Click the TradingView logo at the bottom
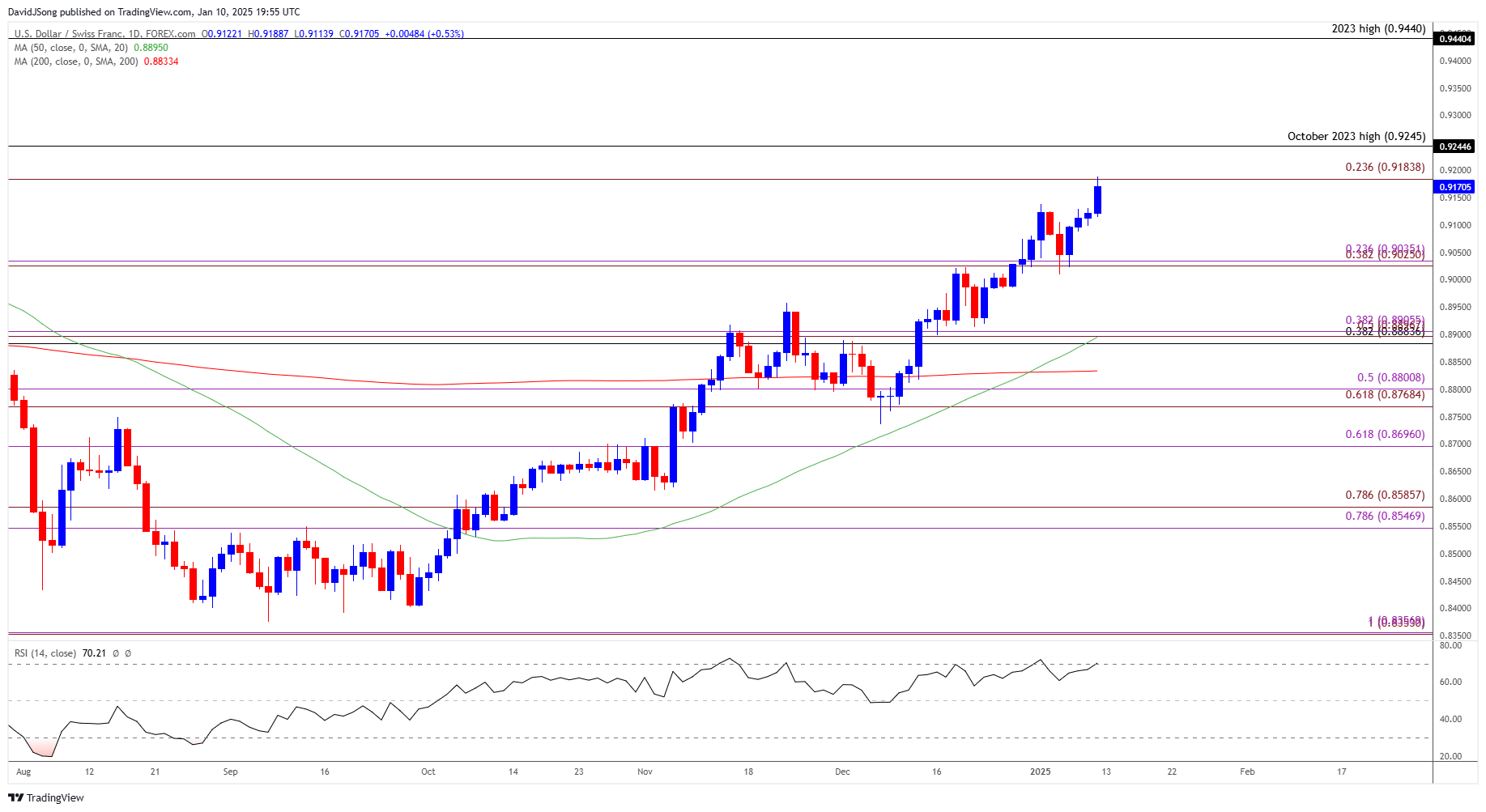 coord(46,797)
